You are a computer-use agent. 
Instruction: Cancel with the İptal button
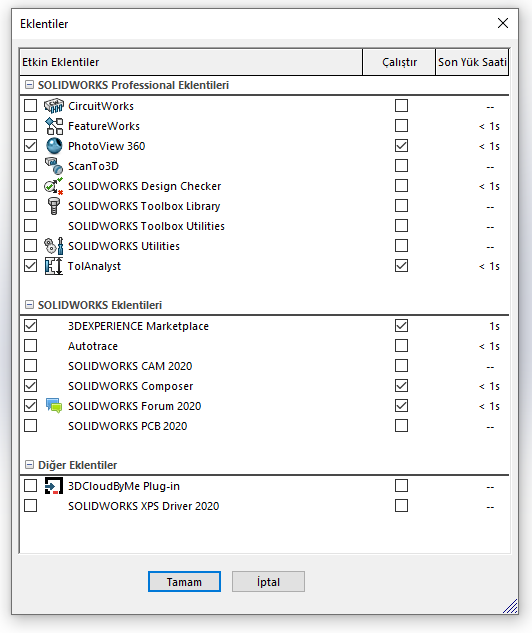268,582
